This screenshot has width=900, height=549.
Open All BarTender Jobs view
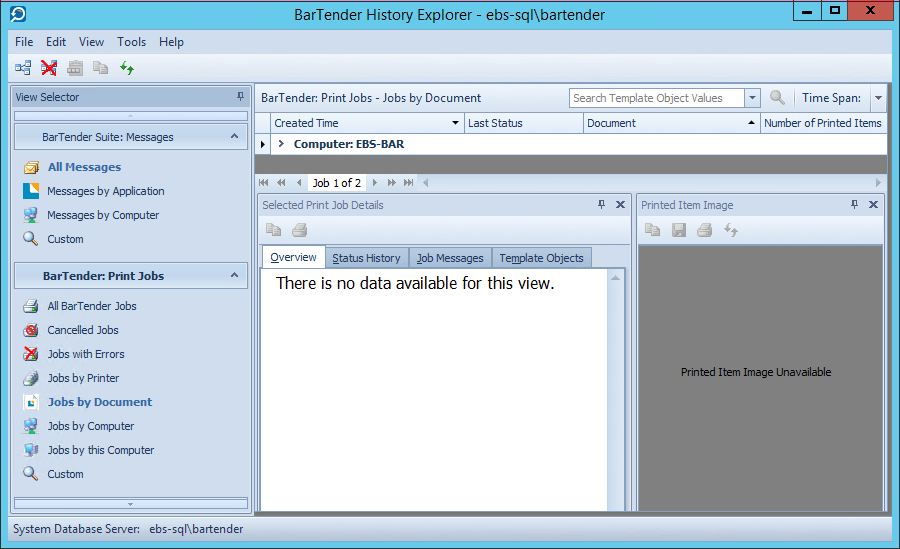(92, 306)
